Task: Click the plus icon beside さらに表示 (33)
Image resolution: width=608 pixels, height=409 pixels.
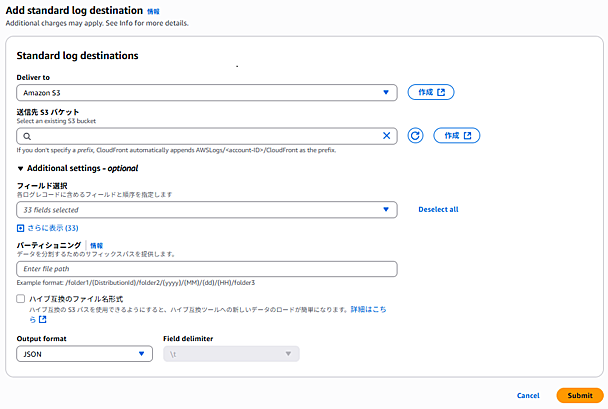Action: coord(21,228)
